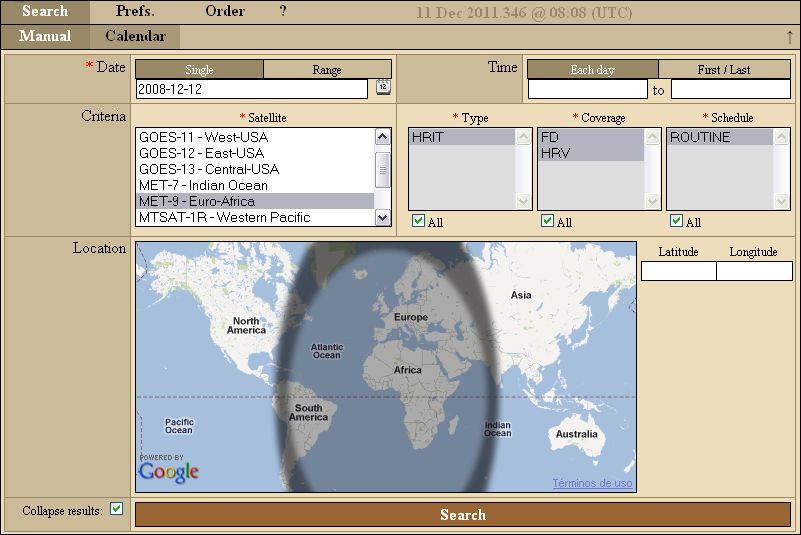Click the satellite list scrollbar thumb
The image size is (801, 535).
pyautogui.click(x=383, y=170)
